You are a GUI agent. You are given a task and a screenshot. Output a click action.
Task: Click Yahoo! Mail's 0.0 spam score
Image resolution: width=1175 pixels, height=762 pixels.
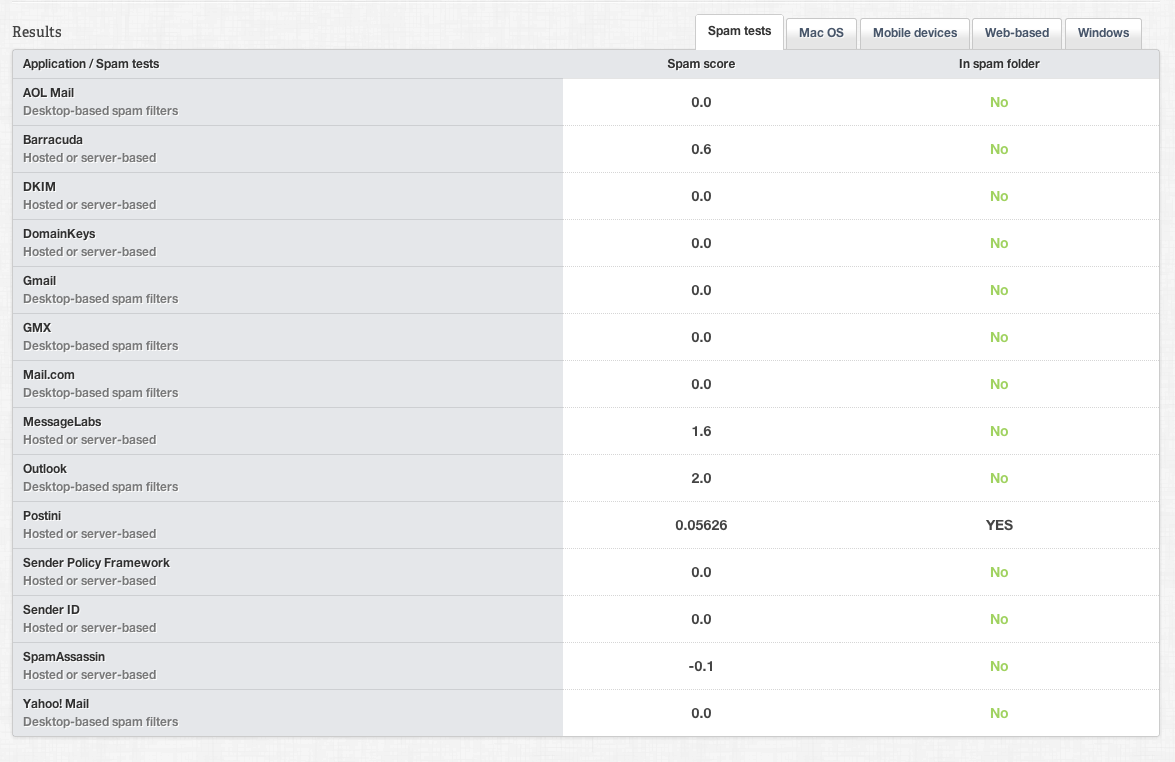(701, 713)
